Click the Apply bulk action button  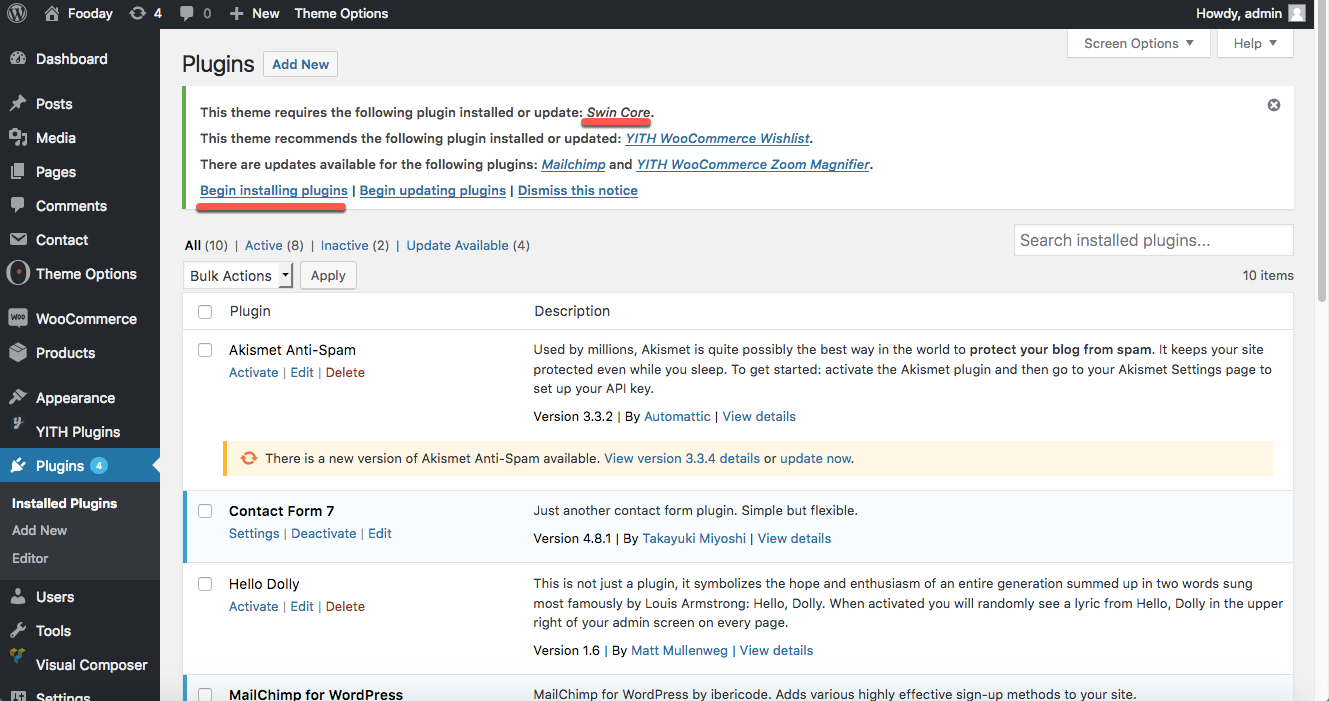328,276
